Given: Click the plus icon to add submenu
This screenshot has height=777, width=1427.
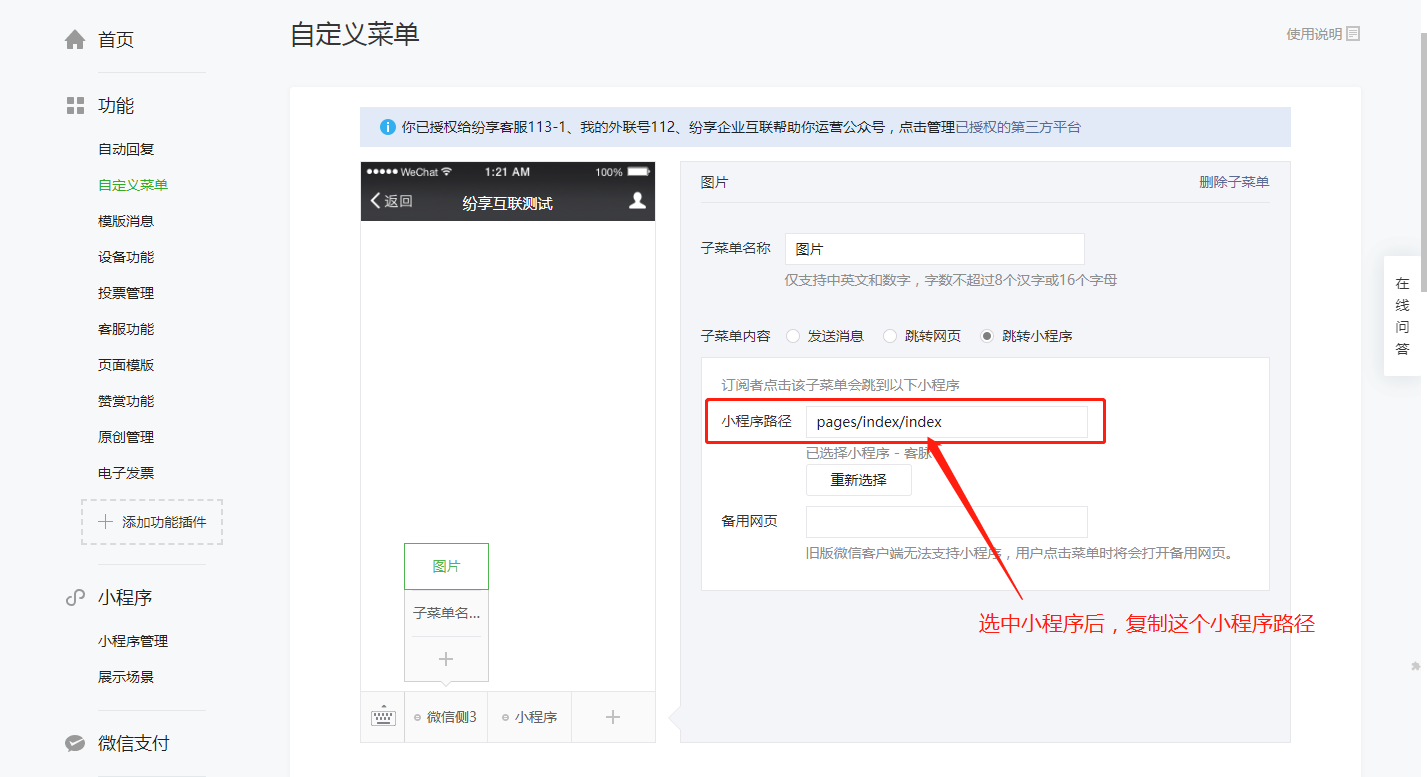Looking at the screenshot, I should 446,659.
